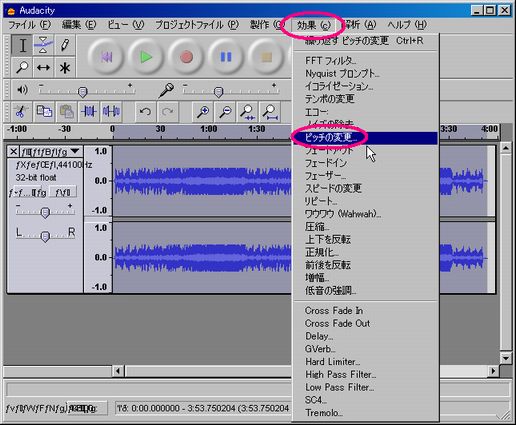Image resolution: width=516 pixels, height=425 pixels.
Task: Adjust the input volume slider
Action: coord(218,91)
